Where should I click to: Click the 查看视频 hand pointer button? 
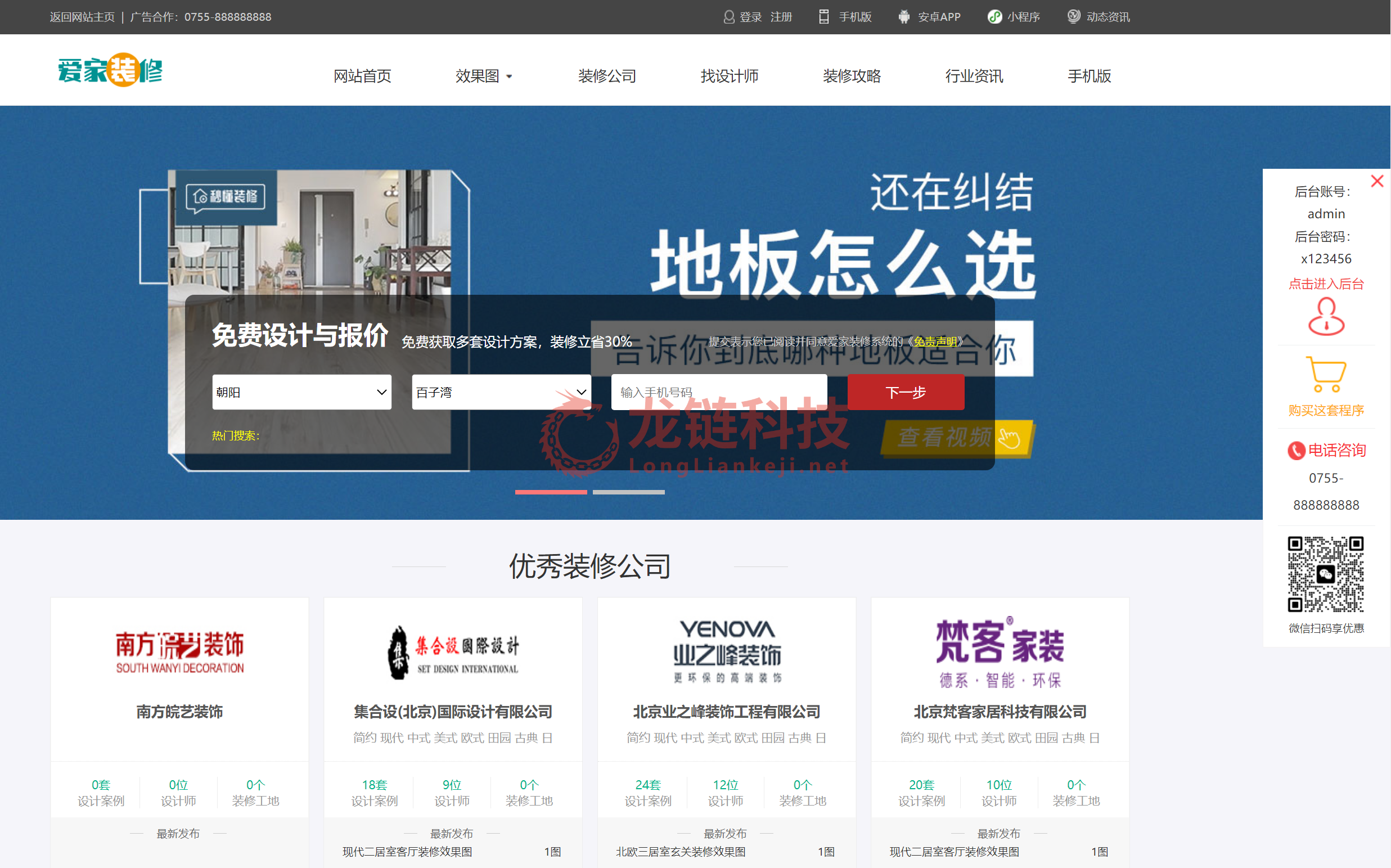tap(957, 438)
